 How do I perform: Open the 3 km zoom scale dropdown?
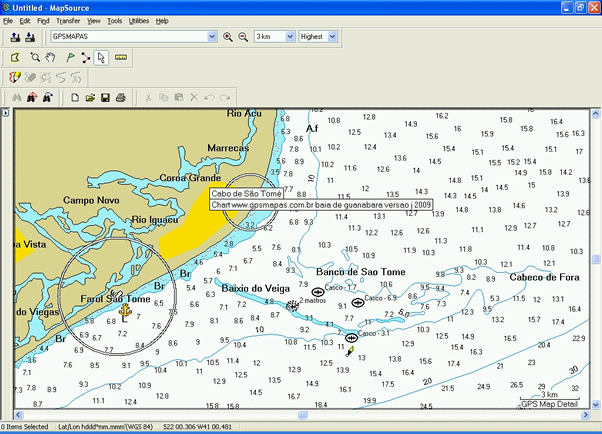click(288, 37)
